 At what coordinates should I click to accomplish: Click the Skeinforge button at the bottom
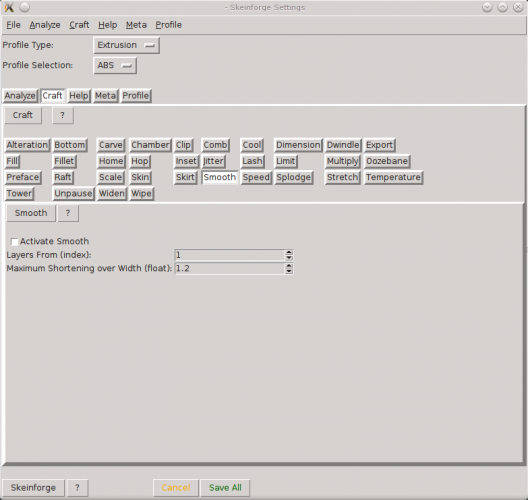33,488
